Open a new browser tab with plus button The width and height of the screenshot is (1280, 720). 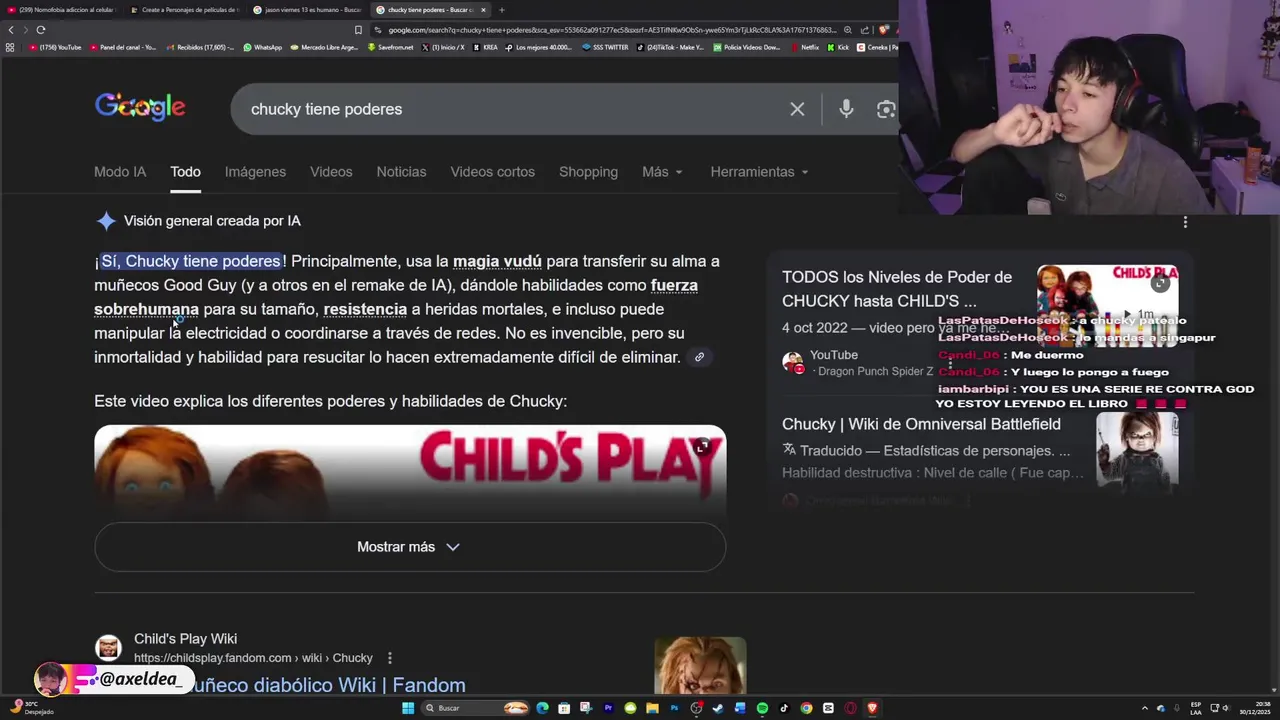pyautogui.click(x=502, y=10)
